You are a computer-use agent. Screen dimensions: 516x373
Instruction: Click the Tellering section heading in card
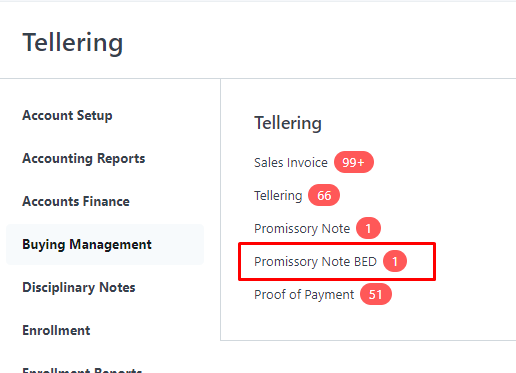(288, 123)
